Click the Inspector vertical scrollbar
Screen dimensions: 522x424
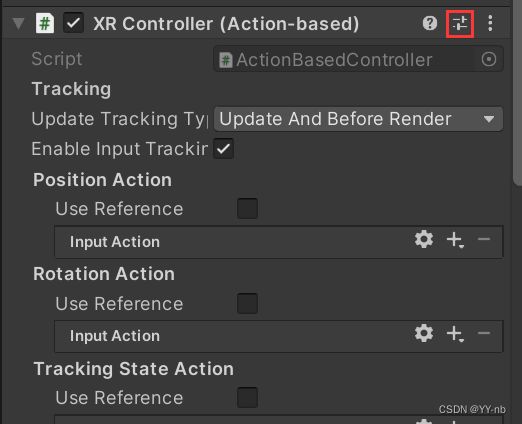point(517,93)
